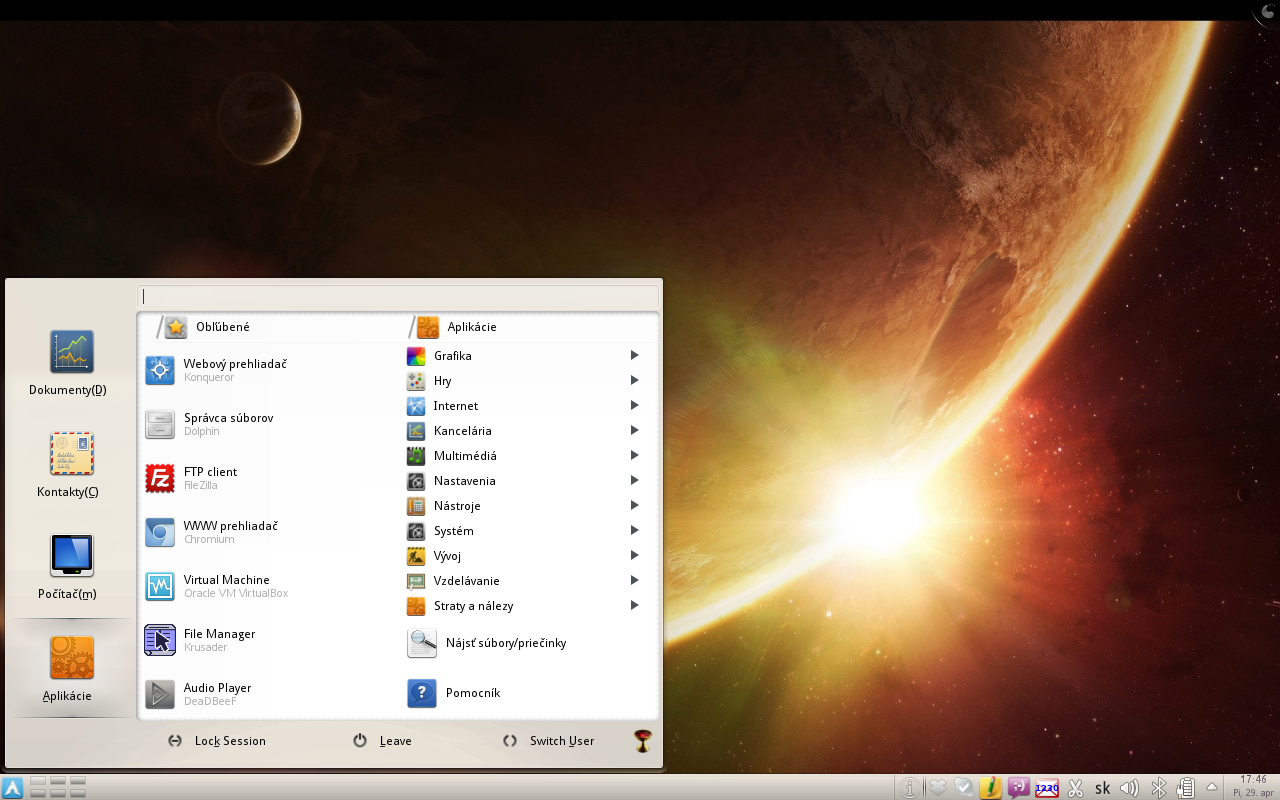The image size is (1280, 800).
Task: Expand the Nástroje submenu arrow
Action: click(635, 505)
